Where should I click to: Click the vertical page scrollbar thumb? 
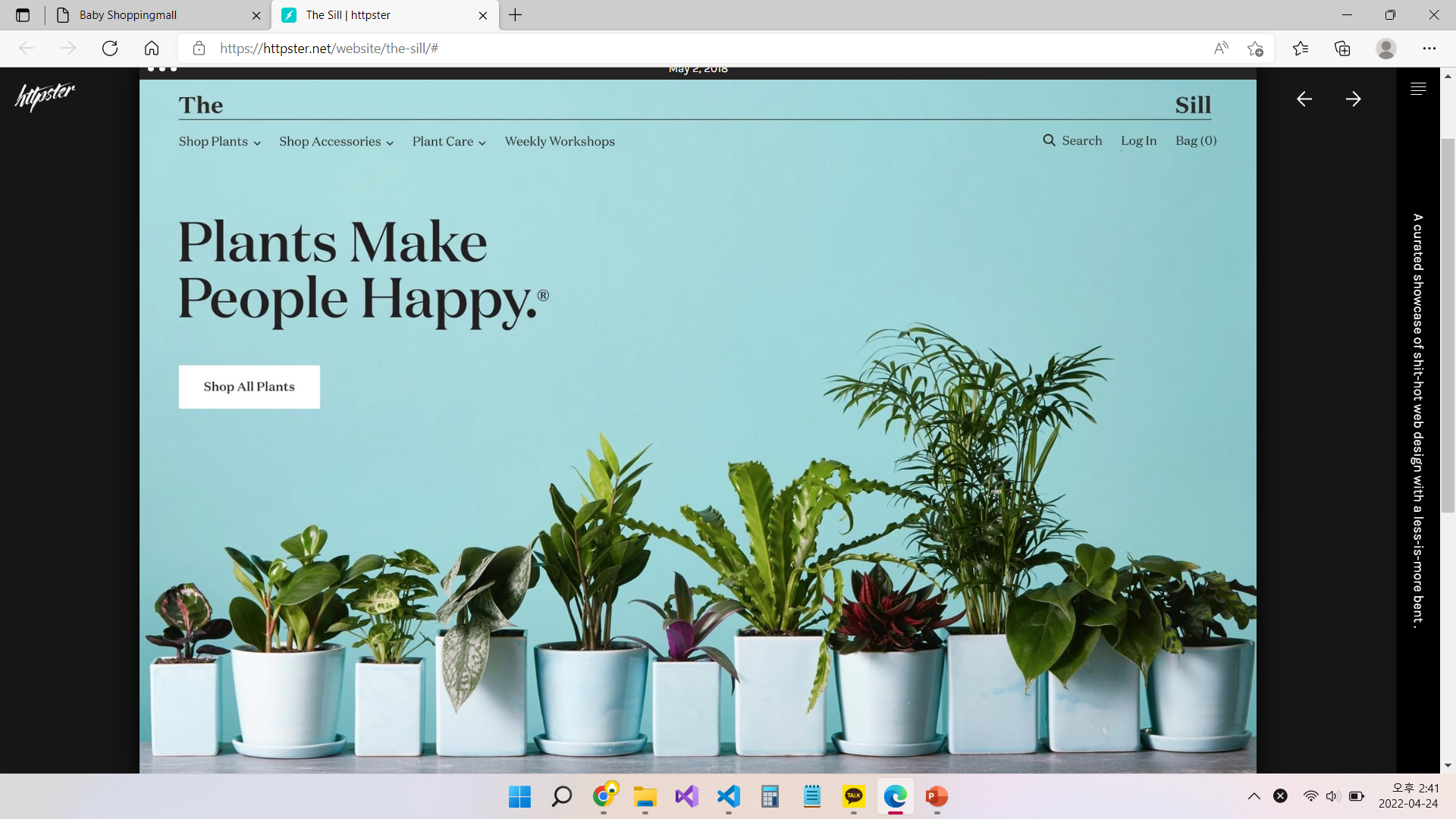1448,326
